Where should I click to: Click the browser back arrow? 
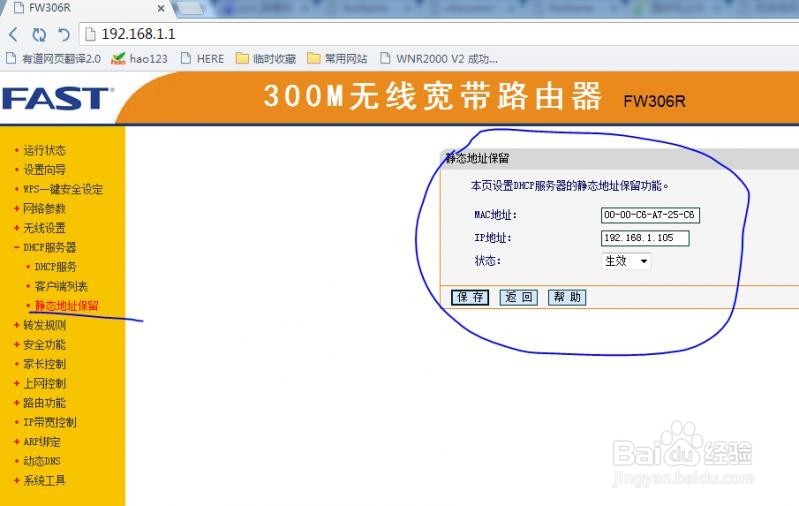point(13,34)
